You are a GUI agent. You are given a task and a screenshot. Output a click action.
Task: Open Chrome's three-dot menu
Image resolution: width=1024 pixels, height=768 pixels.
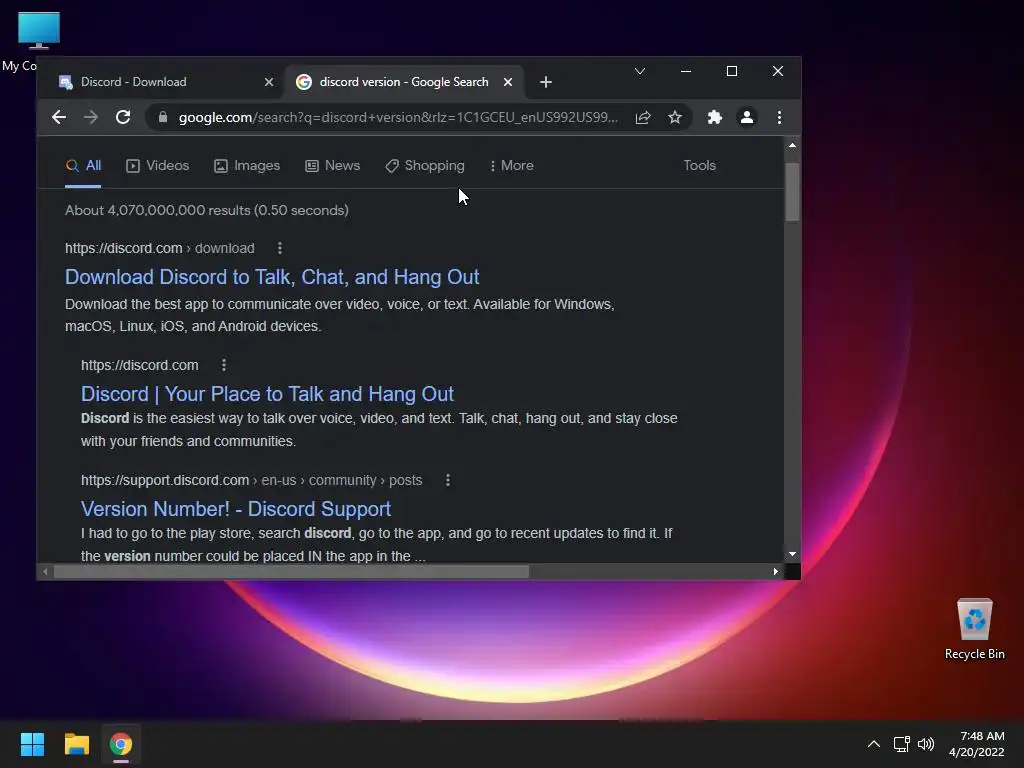[x=779, y=117]
